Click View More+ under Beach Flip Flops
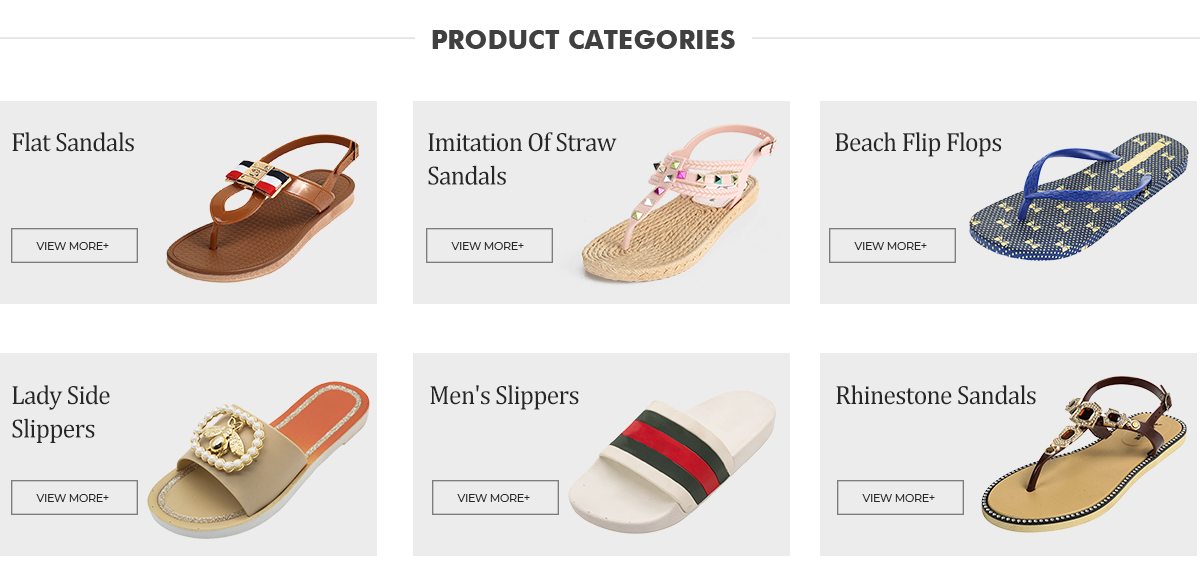 (892, 246)
